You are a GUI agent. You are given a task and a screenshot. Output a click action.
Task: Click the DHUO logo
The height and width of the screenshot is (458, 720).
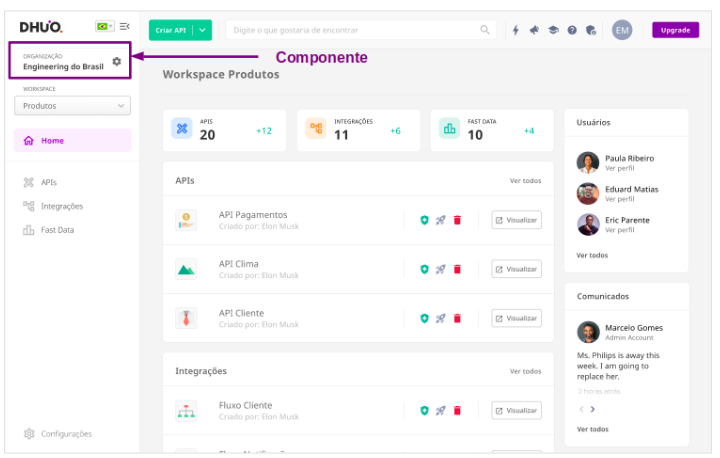click(41, 27)
